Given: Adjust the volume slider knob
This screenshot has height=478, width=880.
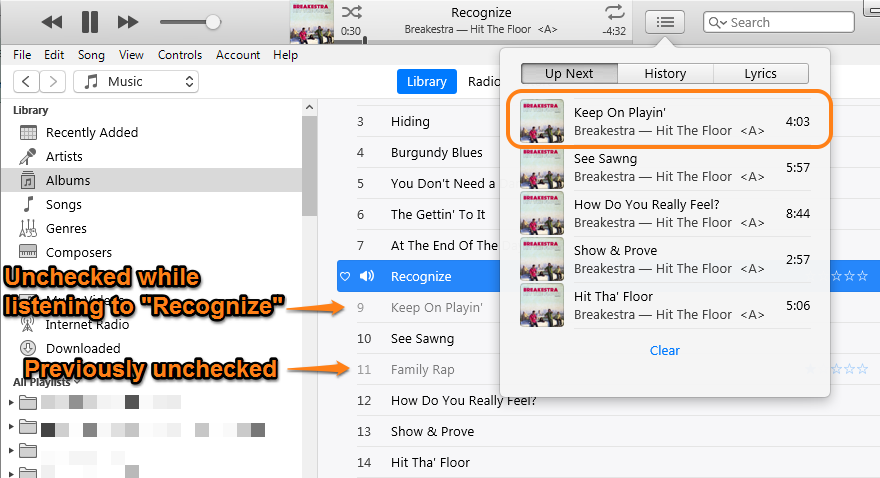Looking at the screenshot, I should tap(213, 22).
